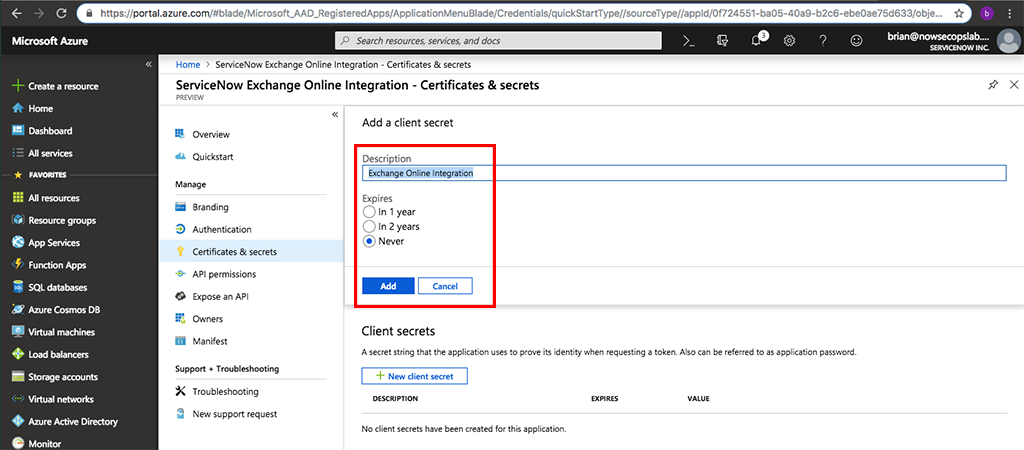Open Certificates & secrets menu item

tap(251, 251)
